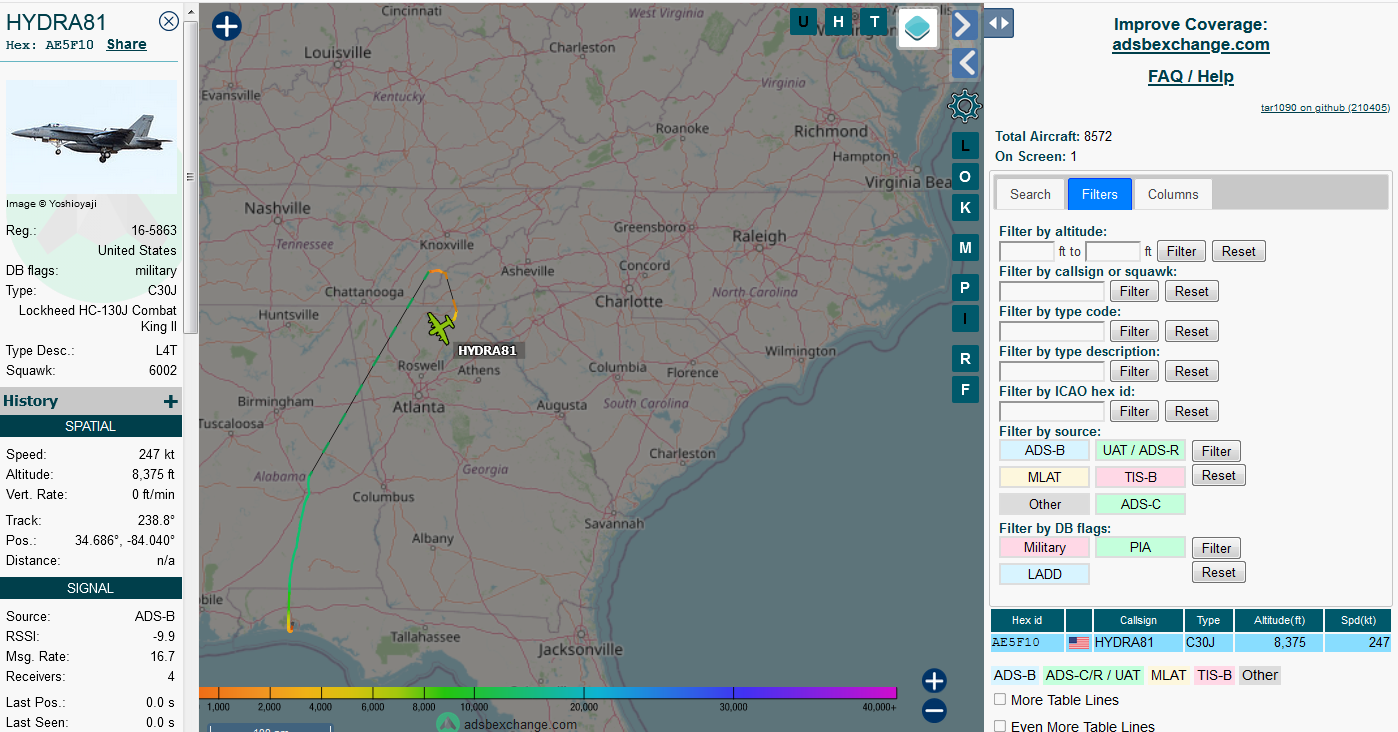
Task: Apply the callsign or squawk Filter
Action: click(x=1134, y=291)
